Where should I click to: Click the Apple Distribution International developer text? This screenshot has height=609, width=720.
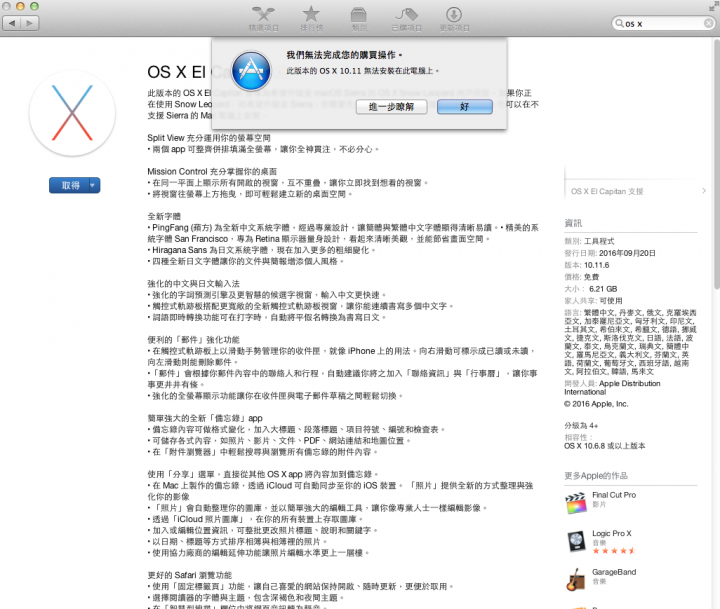(x=612, y=388)
